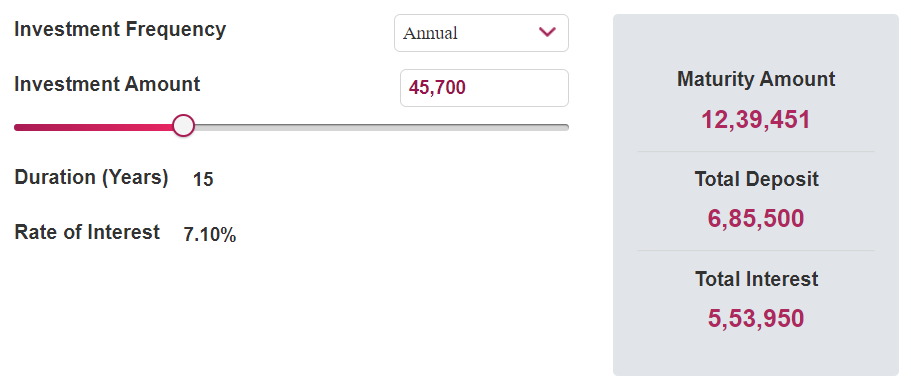
Task: Click the filled pink portion of slider track
Action: point(94,127)
